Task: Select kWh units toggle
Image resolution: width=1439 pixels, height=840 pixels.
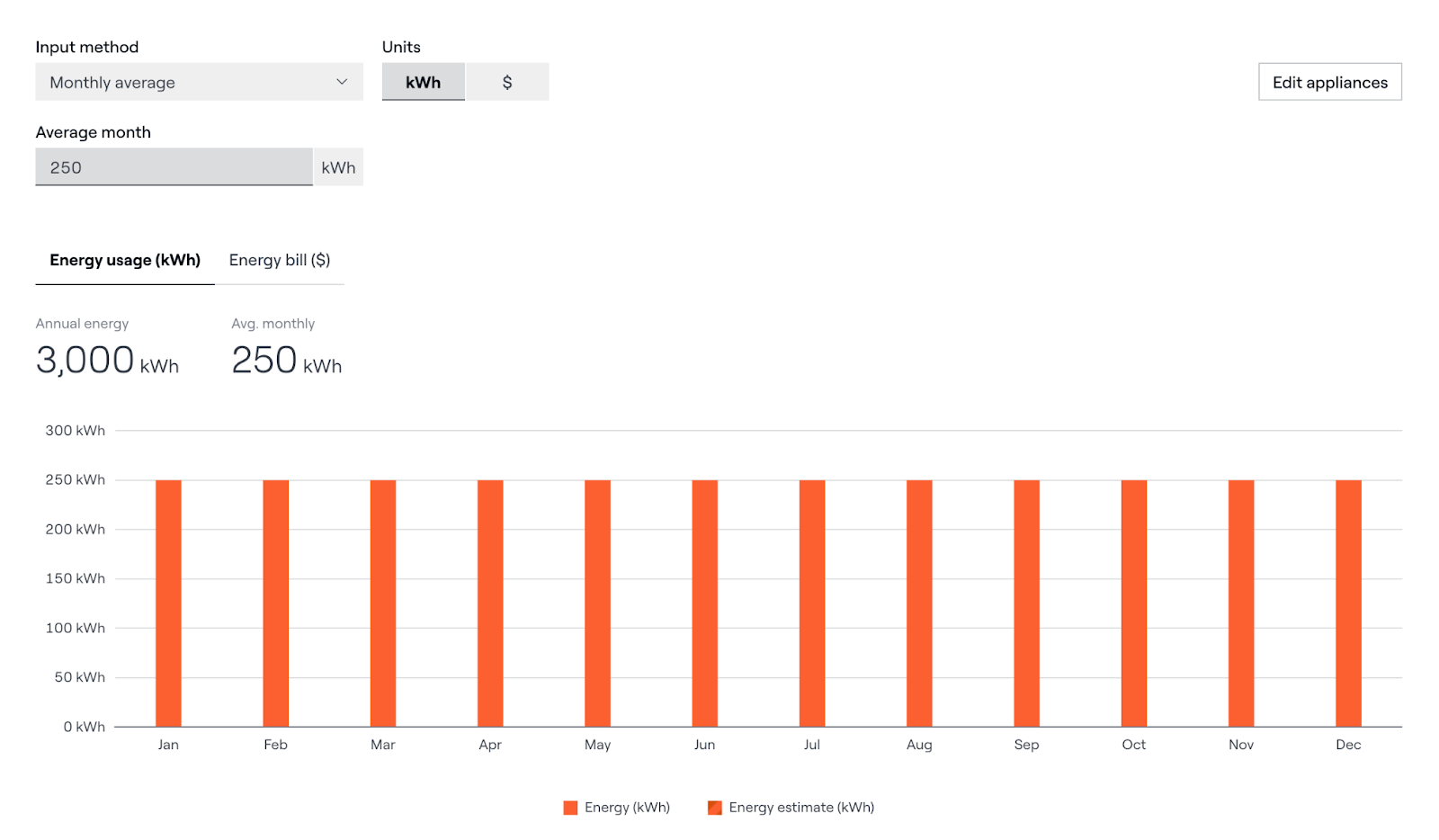Action: click(423, 82)
